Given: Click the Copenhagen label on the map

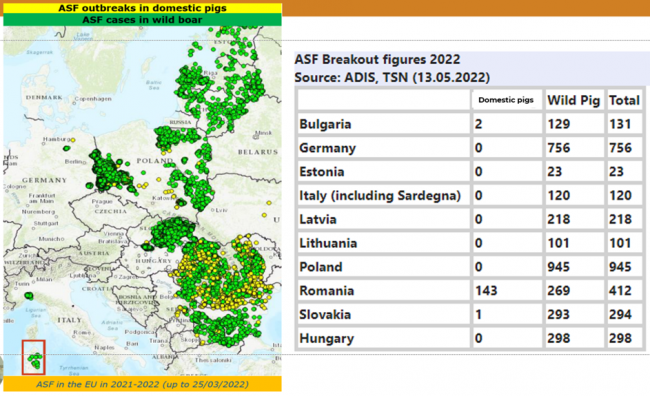Looking at the screenshot, I should click(93, 99).
